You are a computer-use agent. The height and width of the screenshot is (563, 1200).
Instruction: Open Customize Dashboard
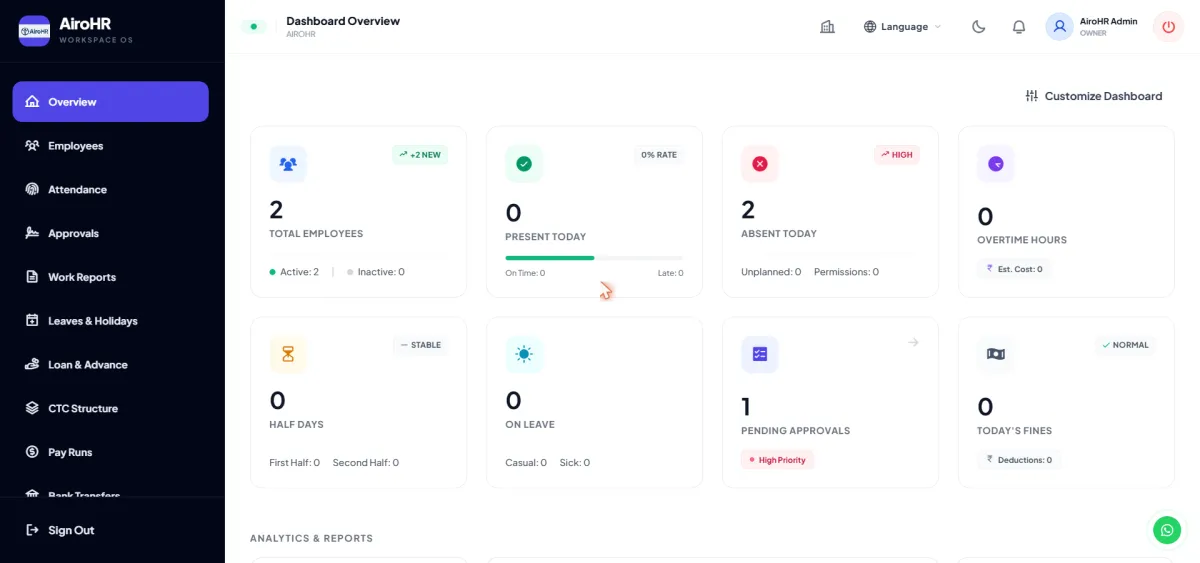tap(1094, 96)
